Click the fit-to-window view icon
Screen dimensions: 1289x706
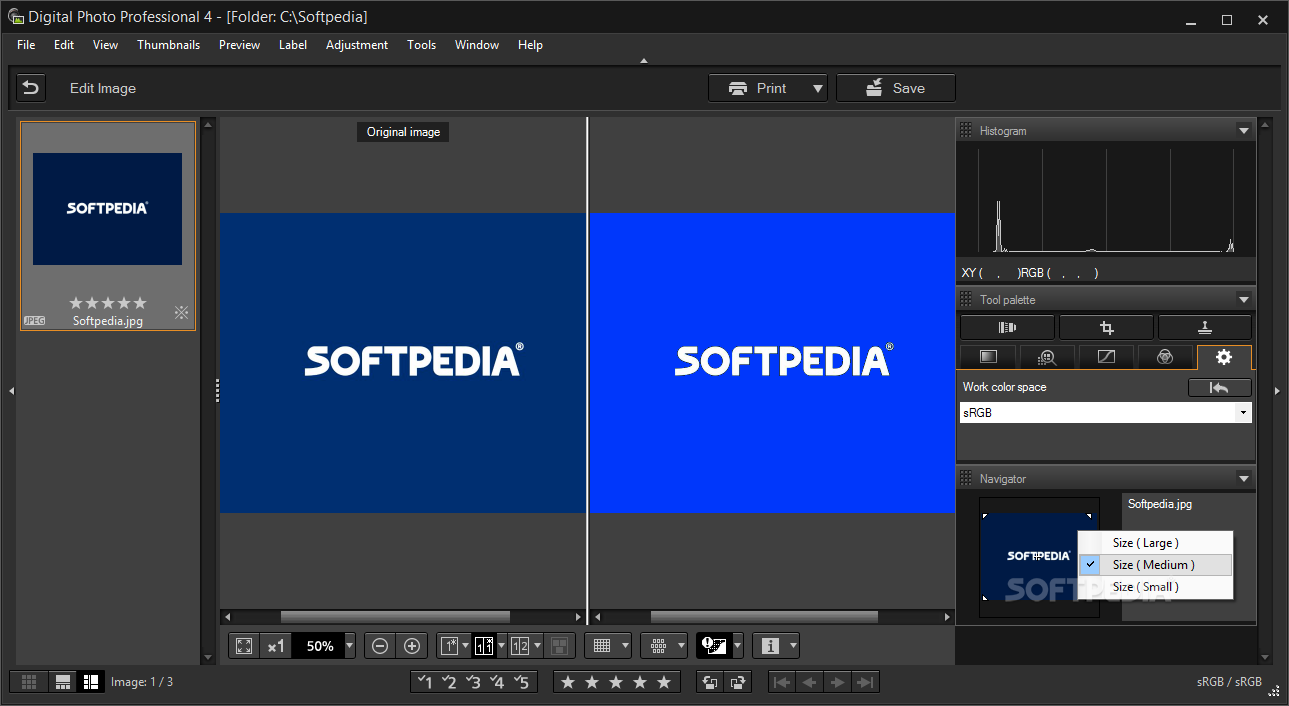[x=244, y=646]
